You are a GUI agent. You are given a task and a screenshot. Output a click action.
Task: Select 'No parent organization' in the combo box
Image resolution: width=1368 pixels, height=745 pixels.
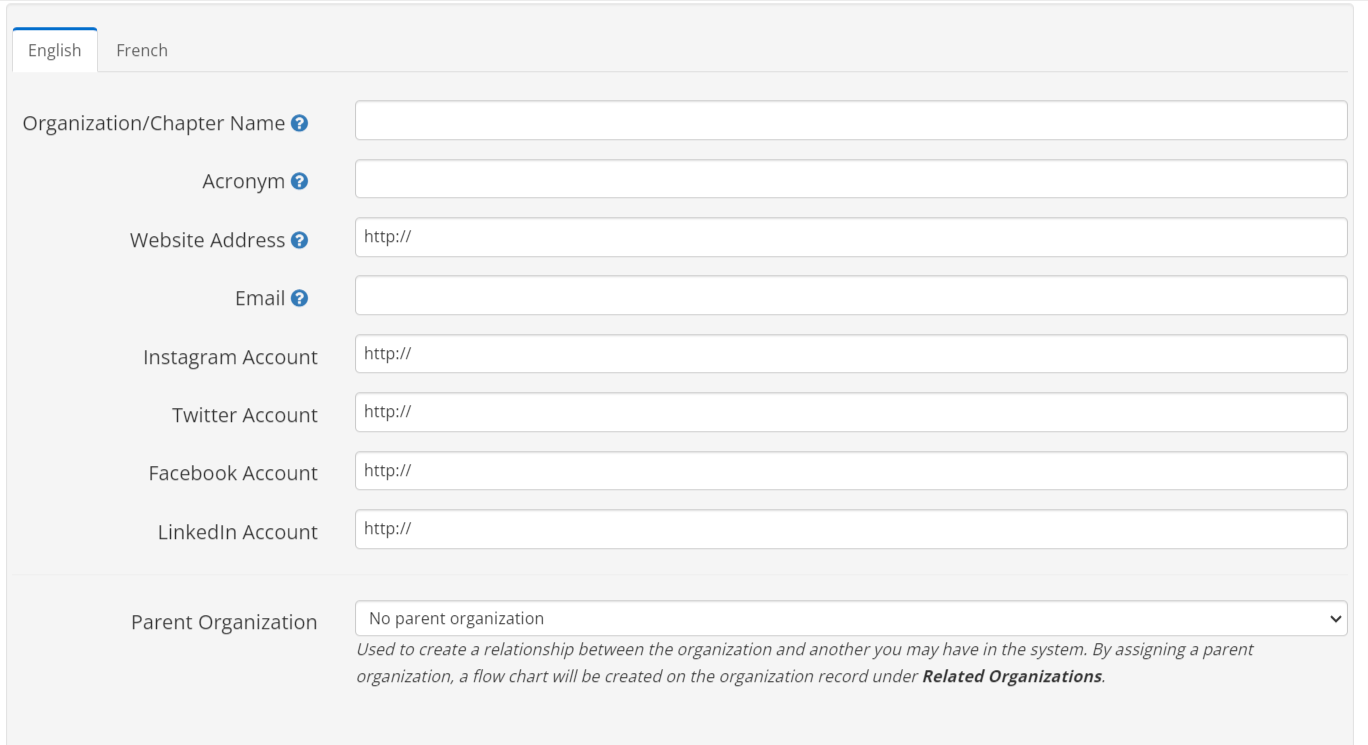coord(850,618)
